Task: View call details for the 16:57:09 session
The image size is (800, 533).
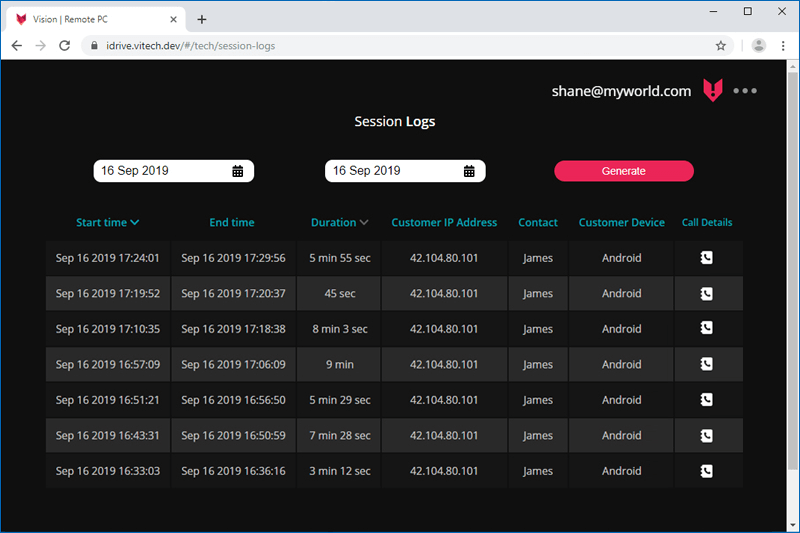Action: point(706,365)
